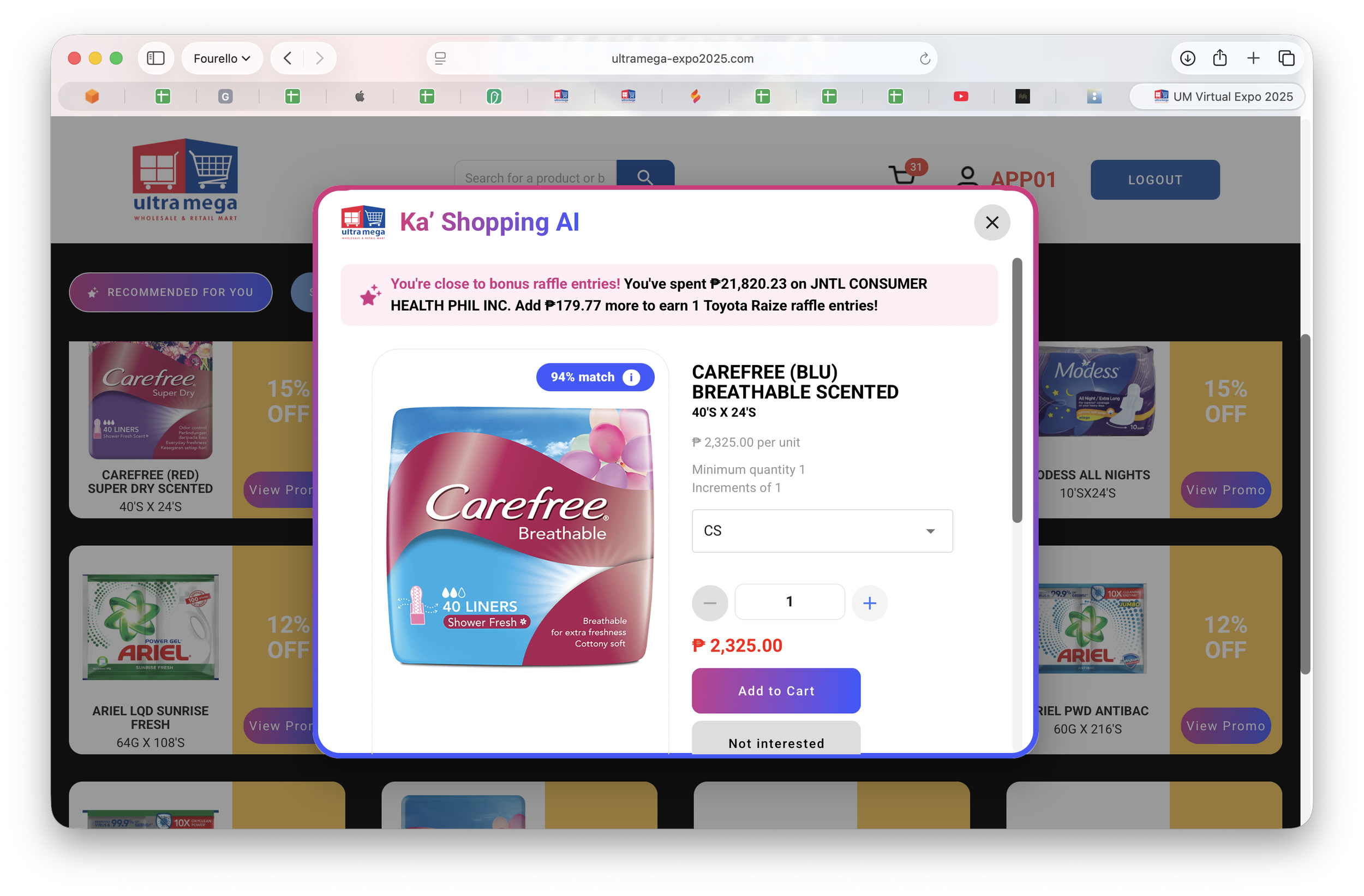The width and height of the screenshot is (1364, 896).
Task: Click the Carefree Super Dry product image
Action: (x=150, y=399)
